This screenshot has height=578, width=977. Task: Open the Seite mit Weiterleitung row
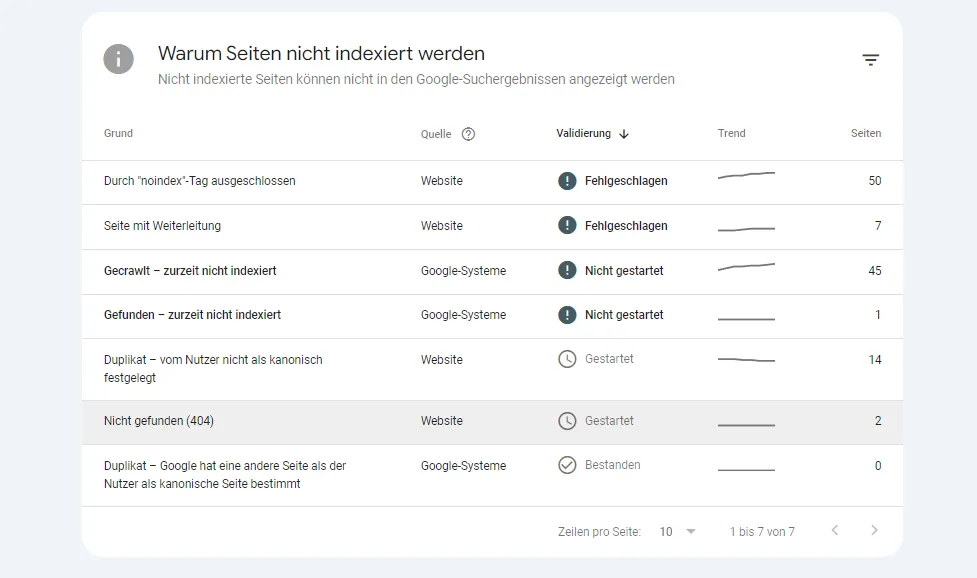click(492, 227)
